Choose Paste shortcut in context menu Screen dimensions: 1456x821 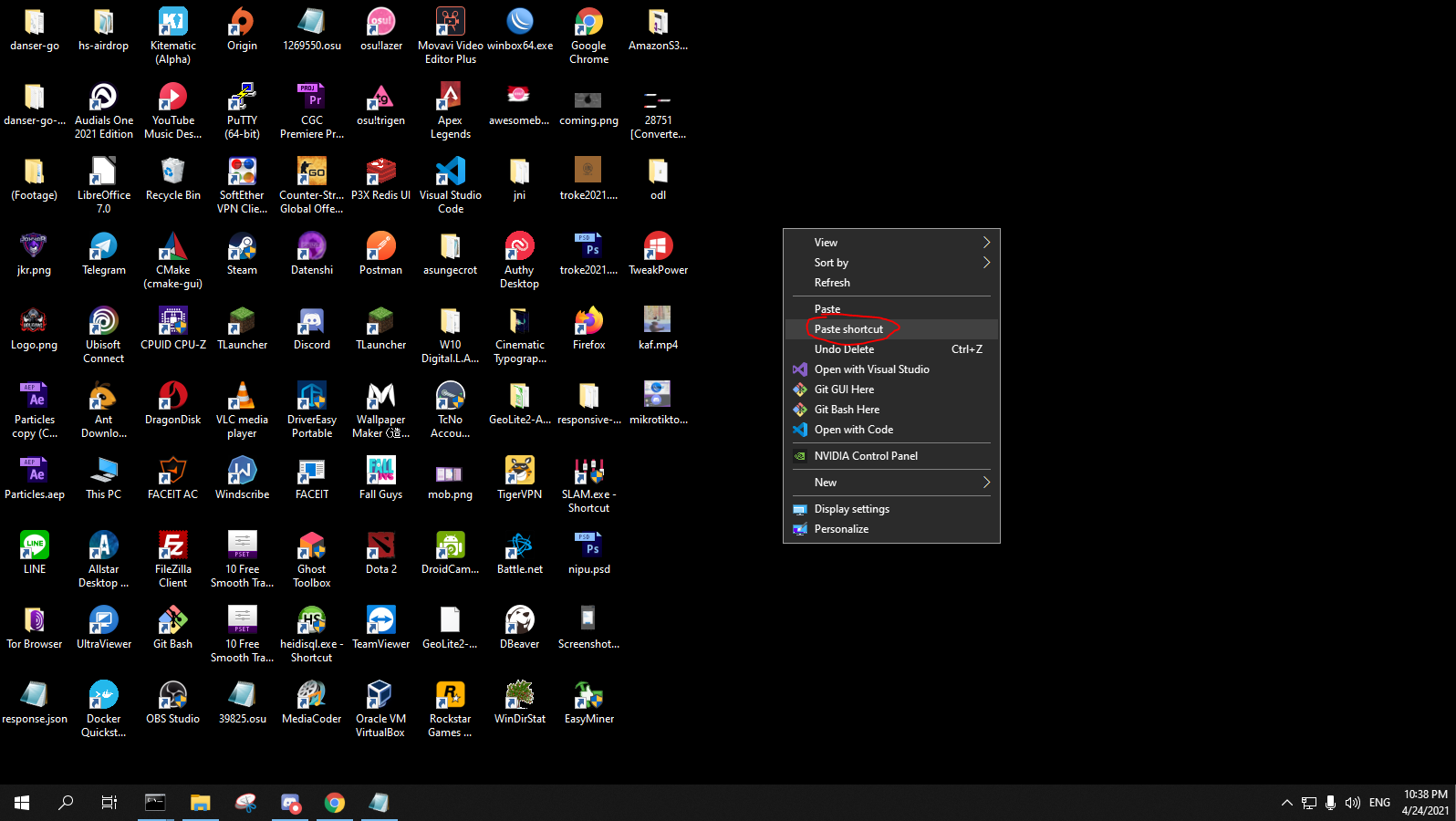891,329
